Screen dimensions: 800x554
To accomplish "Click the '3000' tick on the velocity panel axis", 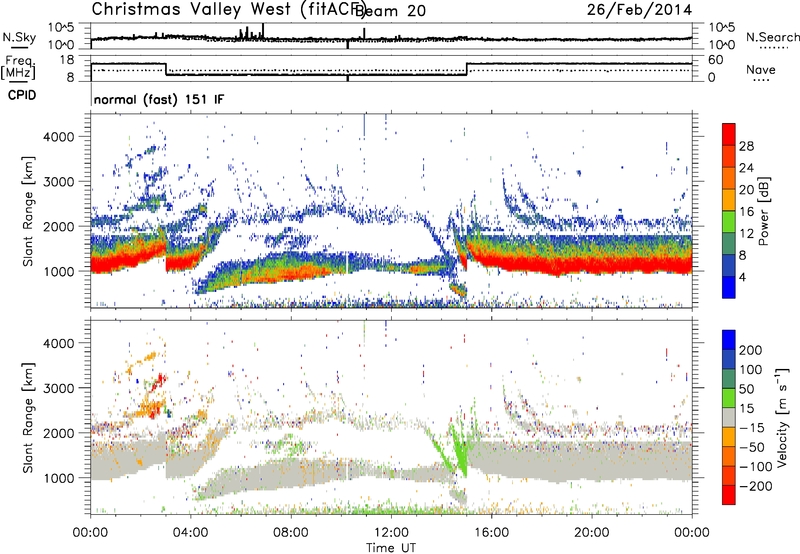I will click(x=58, y=388).
